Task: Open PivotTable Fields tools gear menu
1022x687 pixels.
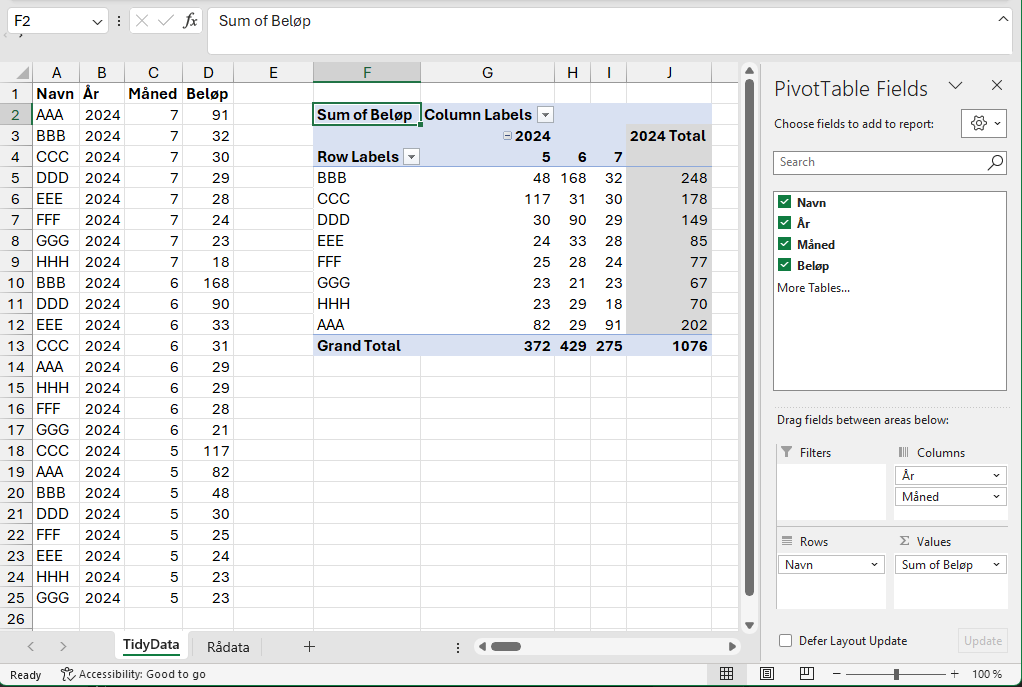Action: point(984,123)
